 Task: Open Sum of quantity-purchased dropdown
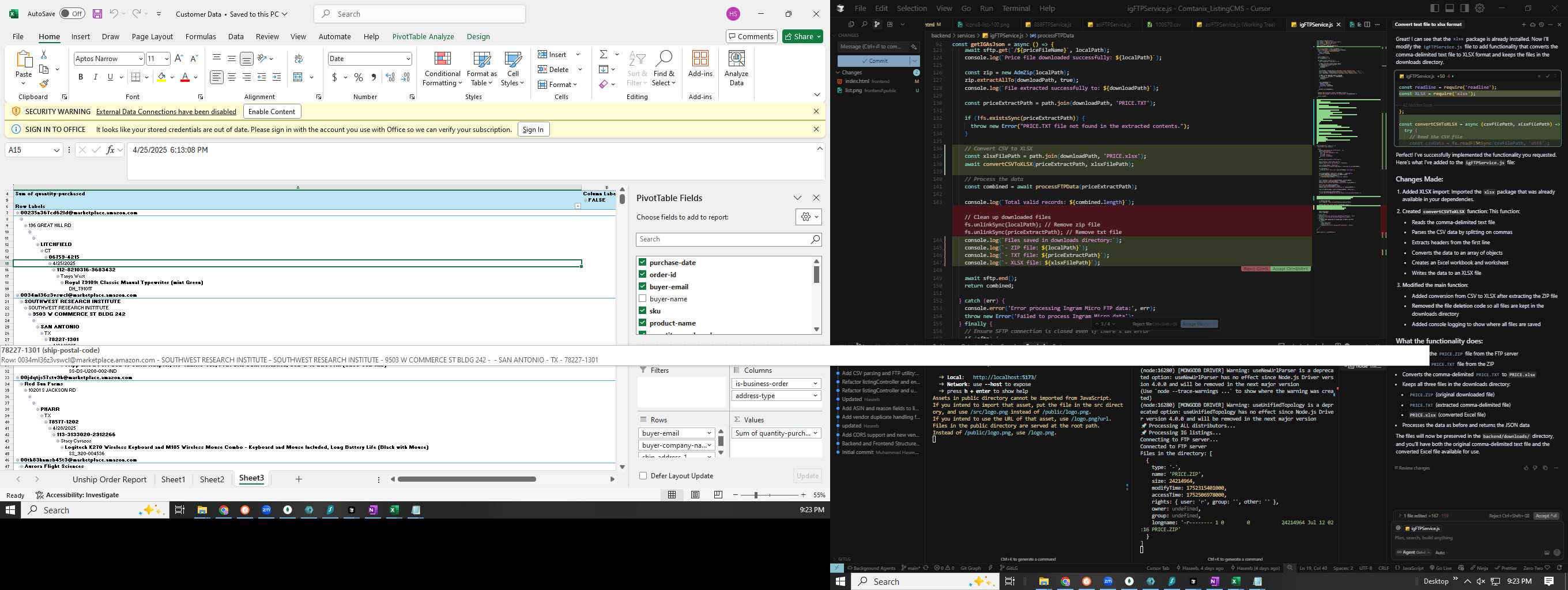tap(816, 433)
